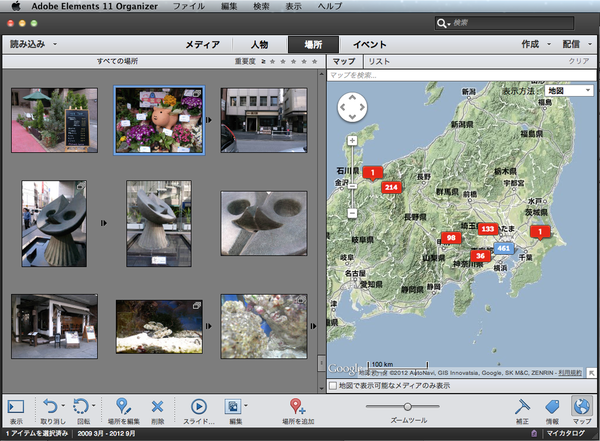600x441 pixels.
Task: Start the スライド slideshow play icon
Action: coord(199,407)
